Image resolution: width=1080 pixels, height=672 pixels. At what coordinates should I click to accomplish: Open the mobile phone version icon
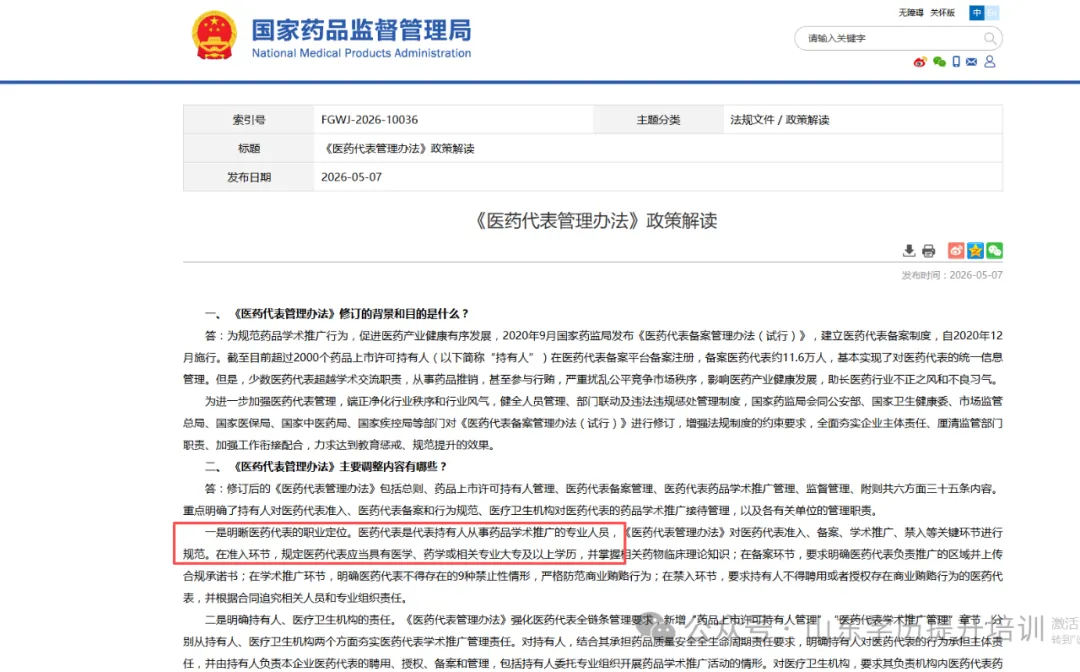(956, 62)
